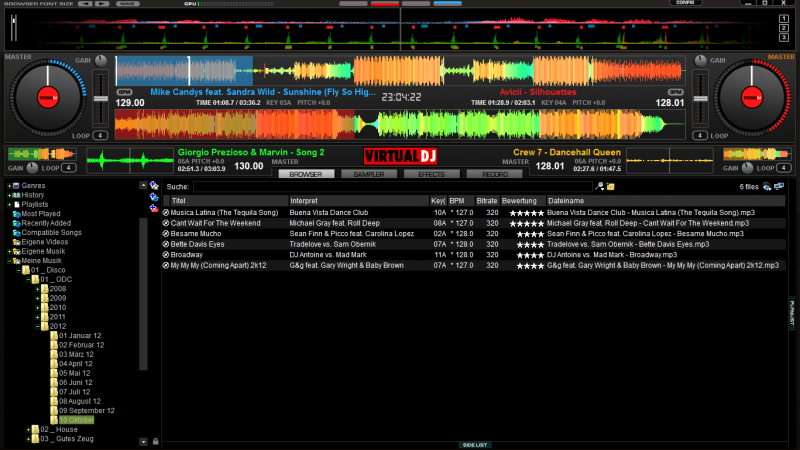The image size is (800, 450).
Task: Collapse the 01 _ Disco folder
Action: pos(19,270)
